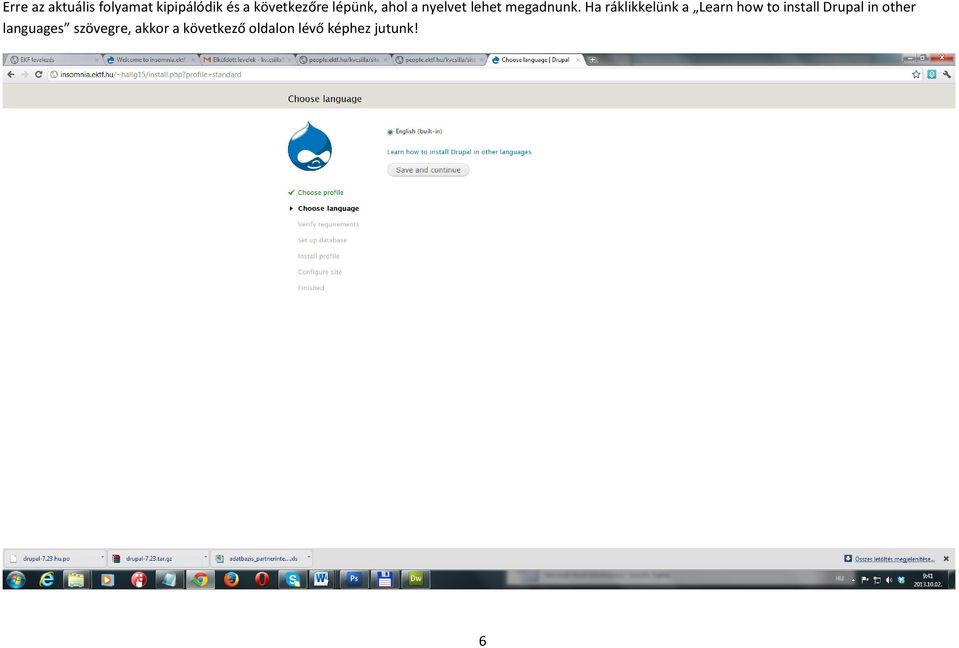Viewport: 959px width, 648px height.
Task: Click the Choose language page heading
Action: click(325, 99)
